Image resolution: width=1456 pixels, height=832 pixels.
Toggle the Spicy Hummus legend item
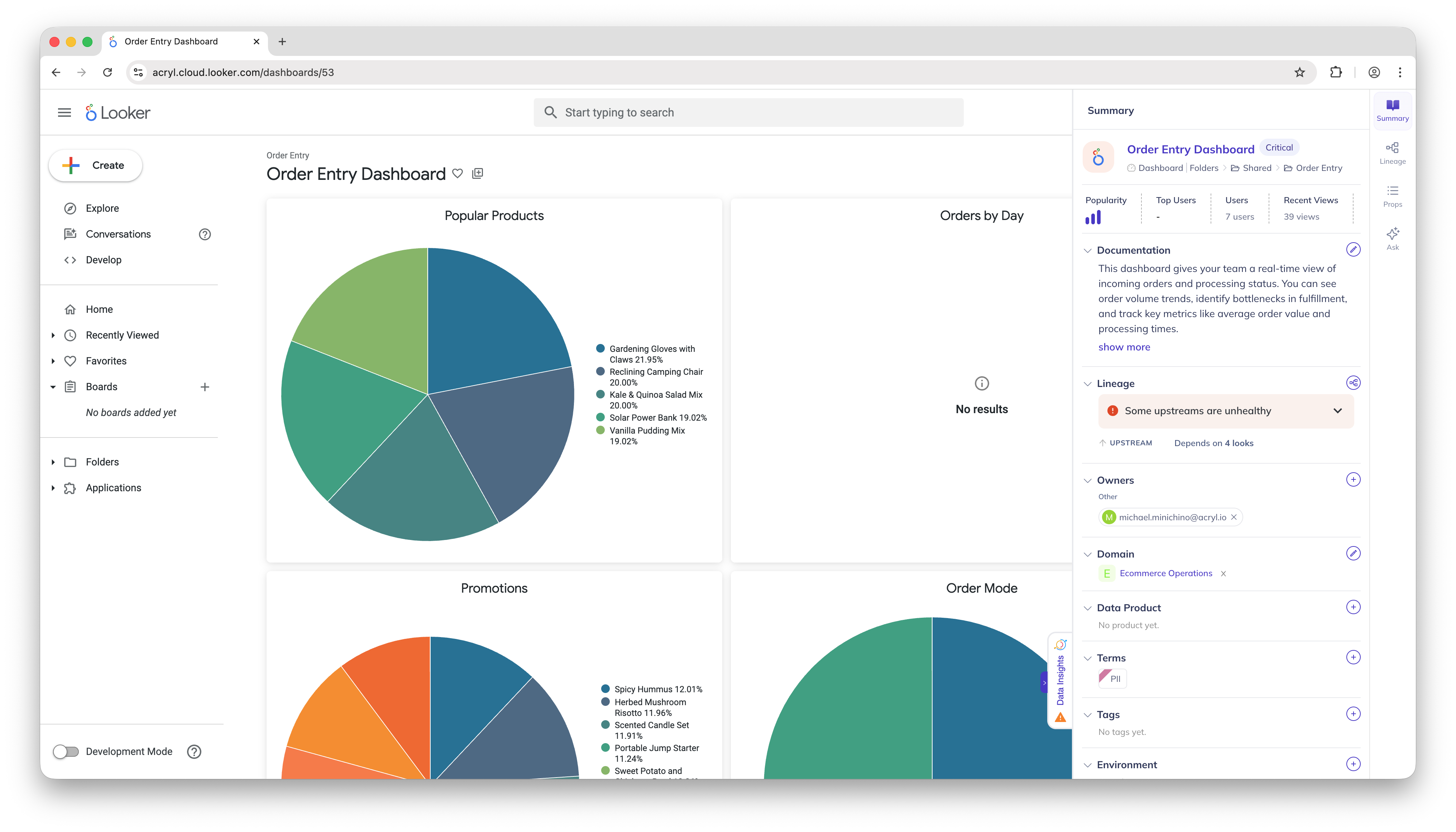(x=657, y=689)
